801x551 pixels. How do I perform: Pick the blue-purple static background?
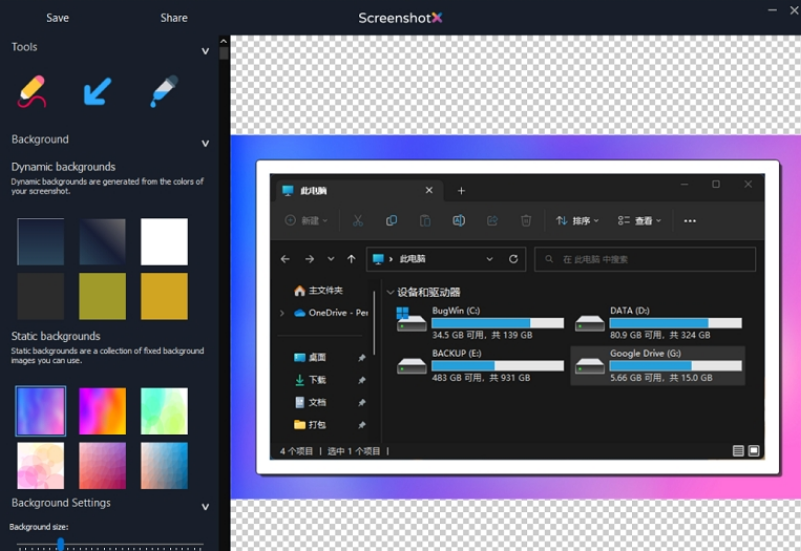pyautogui.click(x=41, y=411)
